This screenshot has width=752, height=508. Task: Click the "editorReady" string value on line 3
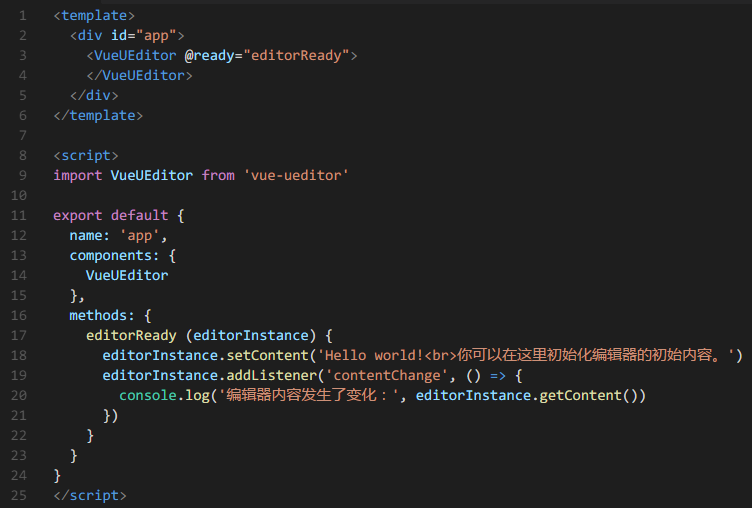coord(296,56)
